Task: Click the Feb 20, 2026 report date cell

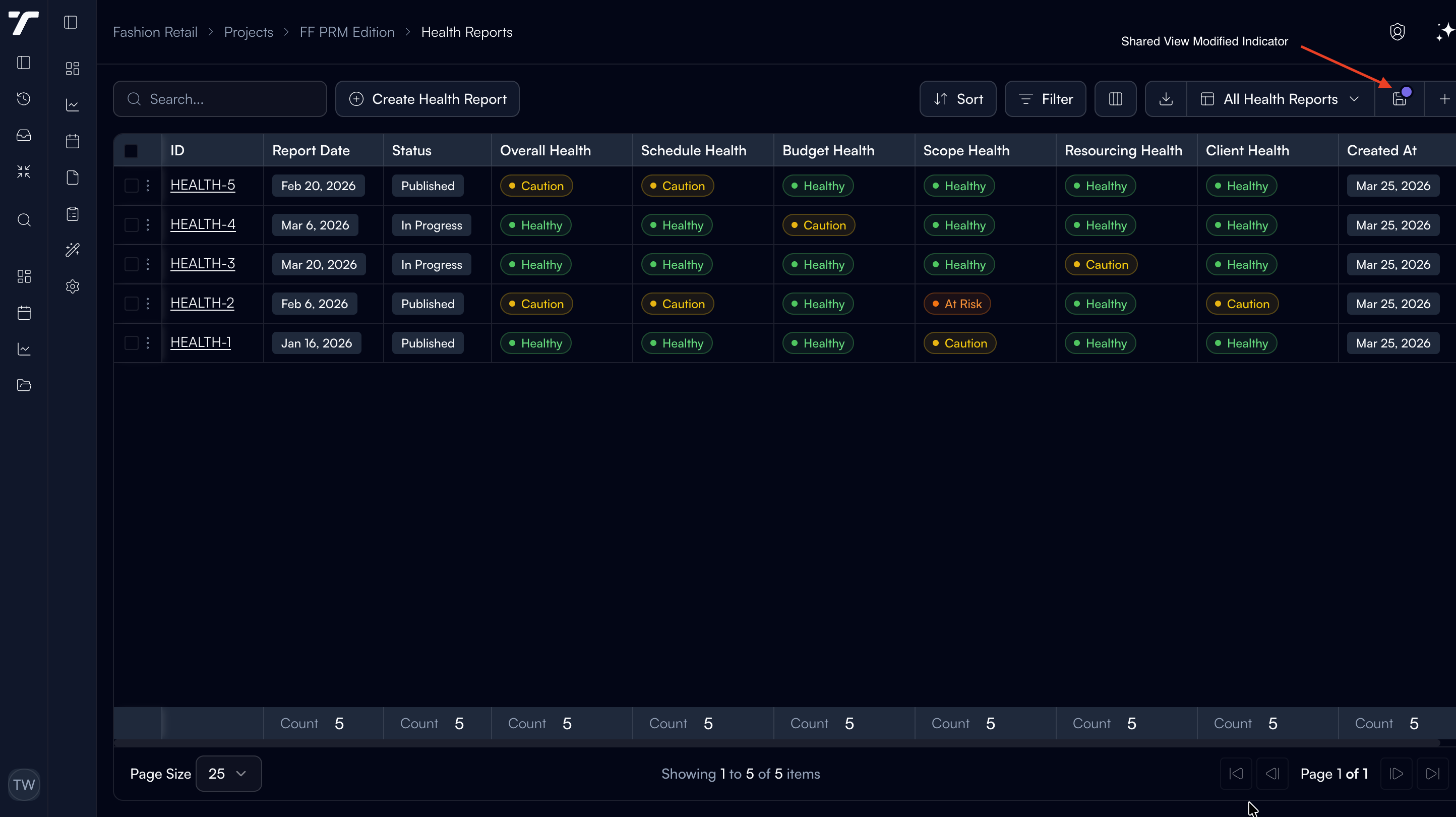Action: tap(318, 186)
